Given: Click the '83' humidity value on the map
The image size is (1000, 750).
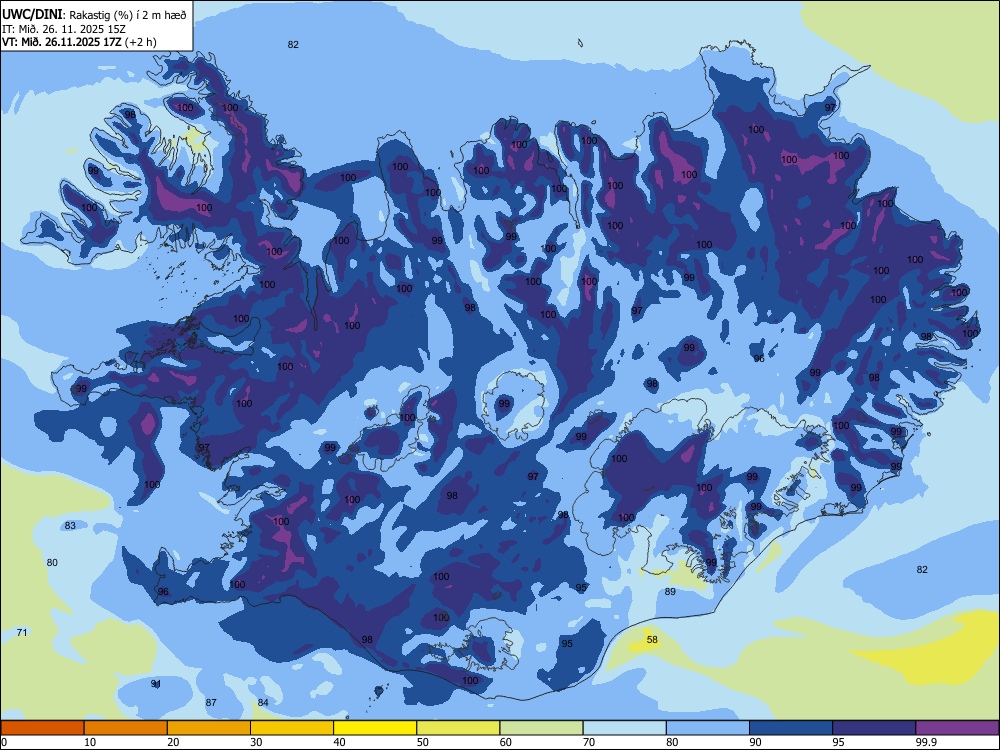Looking at the screenshot, I should pyautogui.click(x=70, y=526).
